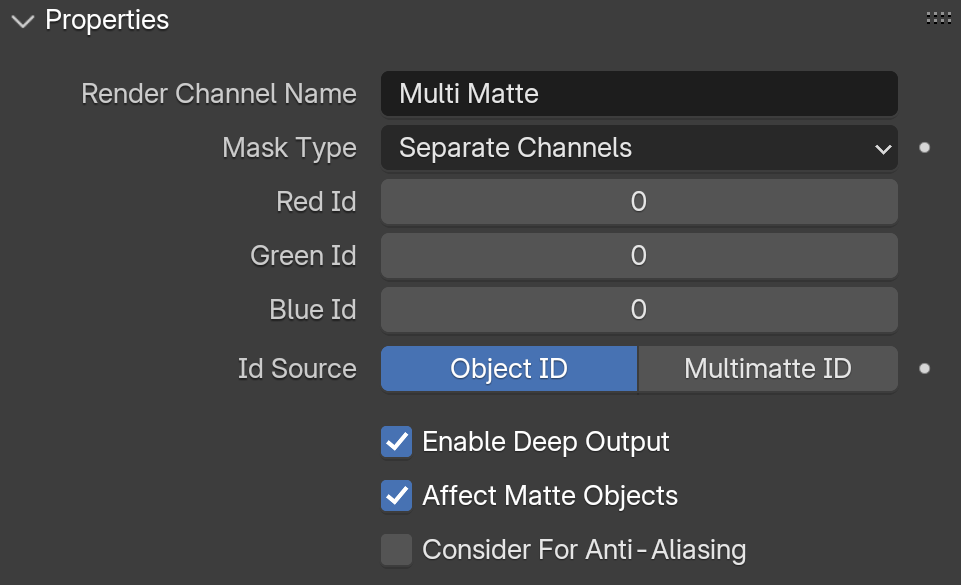Click the Affect Matte Objects label text
The width and height of the screenshot is (961, 585).
point(550,496)
